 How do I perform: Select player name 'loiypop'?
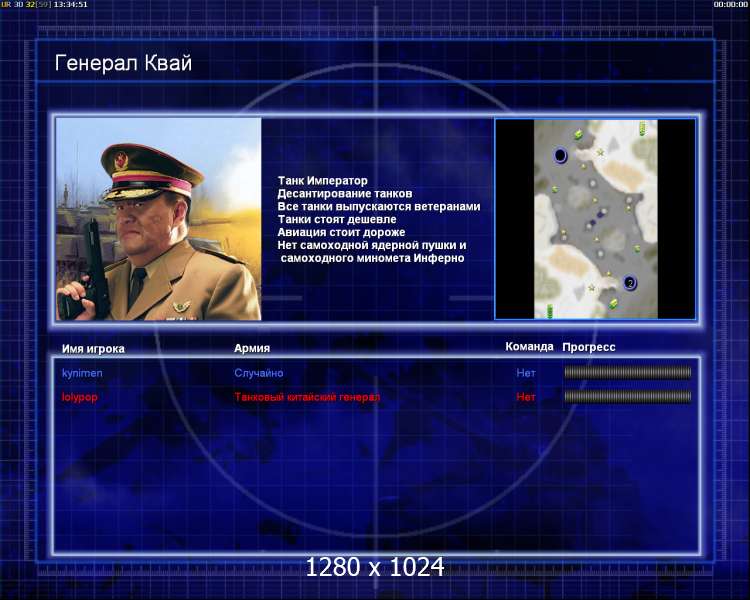click(80, 397)
